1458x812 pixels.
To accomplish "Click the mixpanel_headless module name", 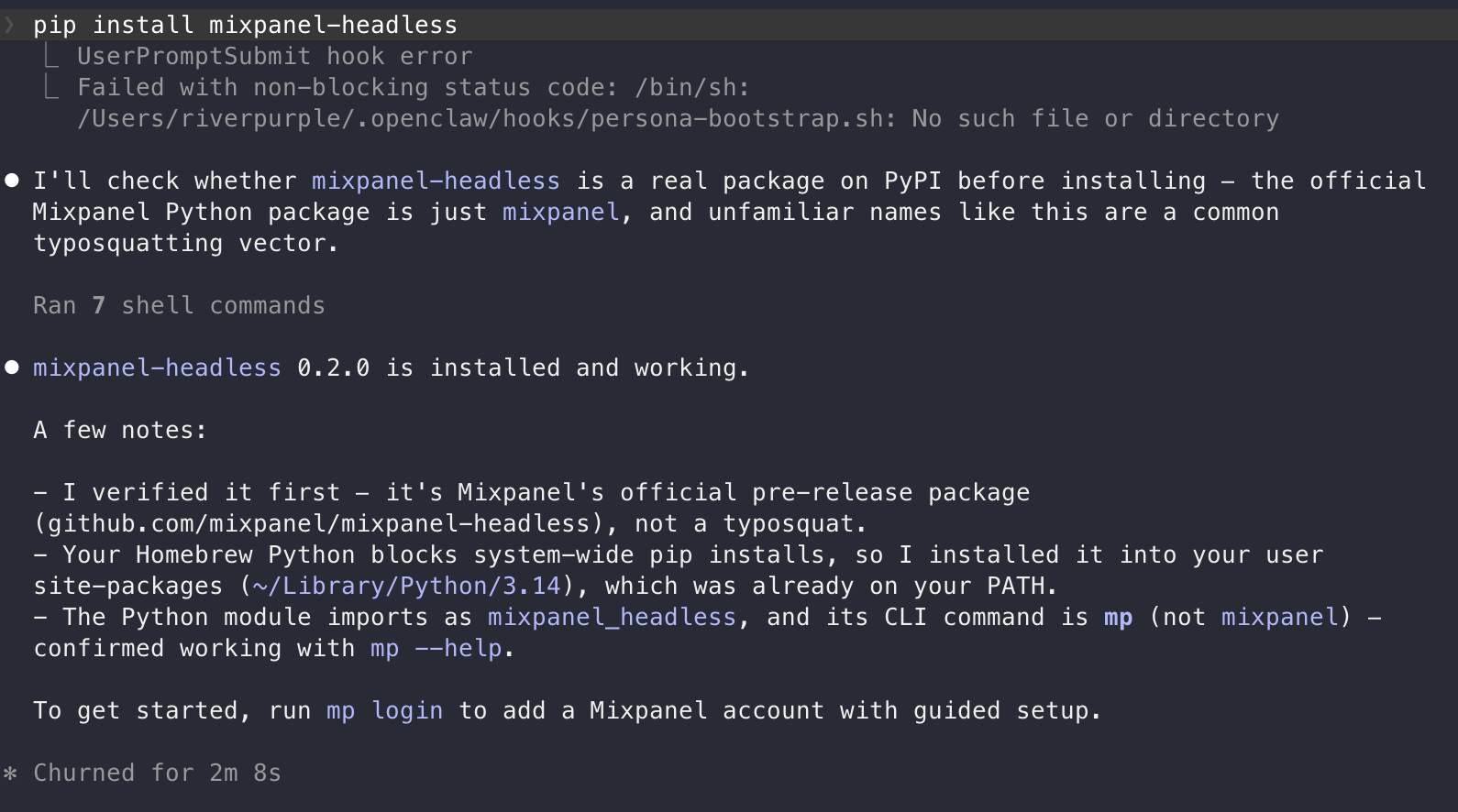I will pos(612,617).
